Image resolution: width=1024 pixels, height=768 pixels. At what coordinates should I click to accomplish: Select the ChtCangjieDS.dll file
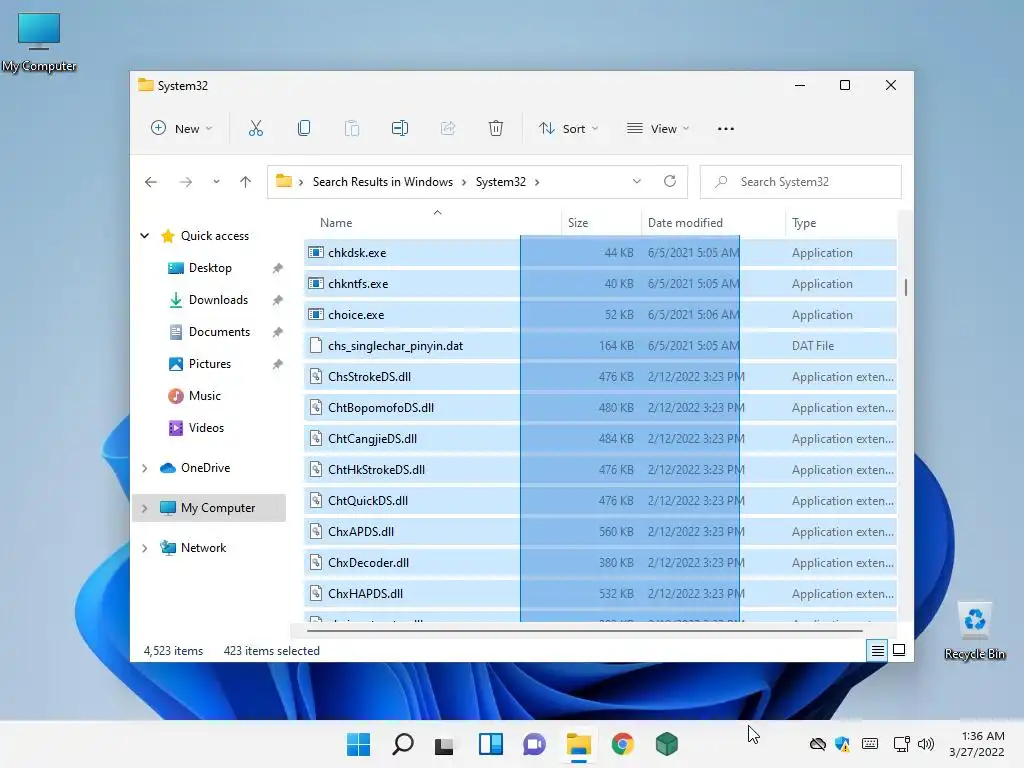click(x=600, y=439)
